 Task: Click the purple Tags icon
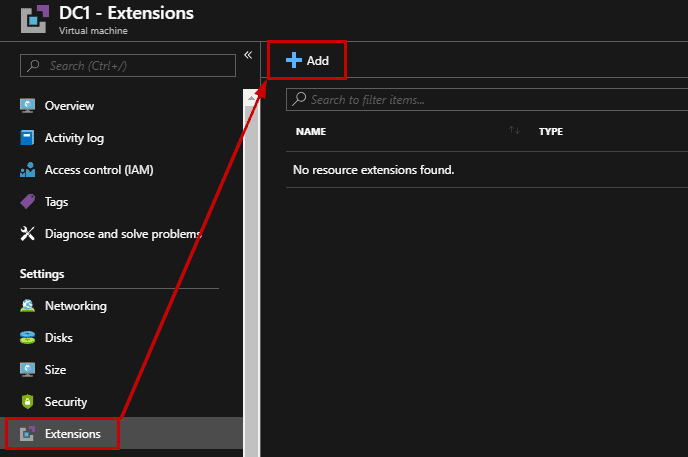pos(27,202)
